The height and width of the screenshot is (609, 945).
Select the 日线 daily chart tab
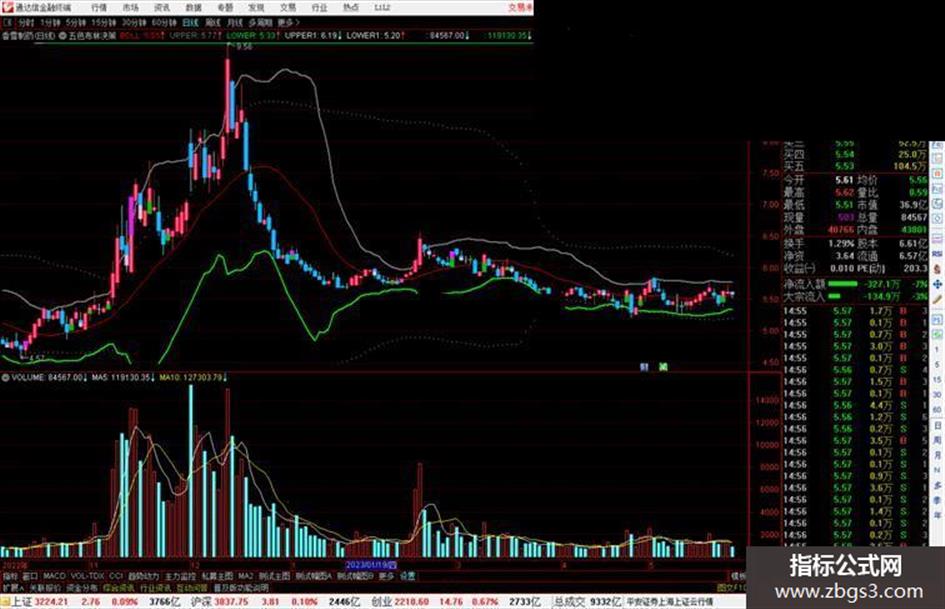pyautogui.click(x=190, y=23)
